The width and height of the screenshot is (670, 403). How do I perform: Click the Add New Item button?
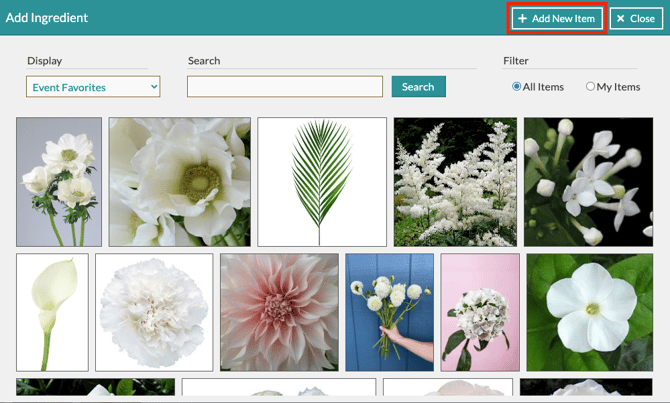pos(557,18)
